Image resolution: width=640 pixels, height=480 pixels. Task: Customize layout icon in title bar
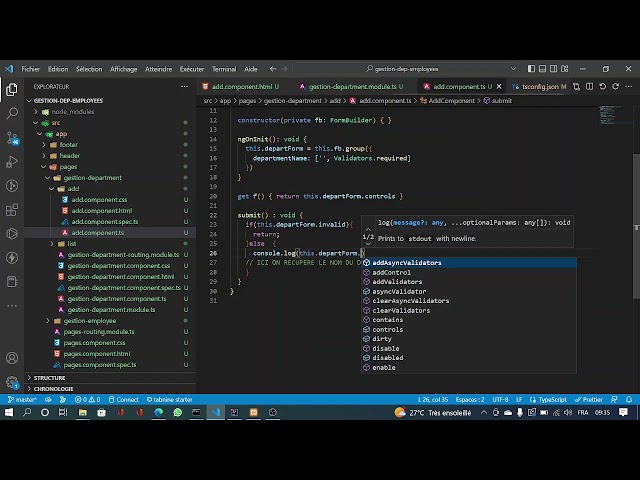[x=564, y=69]
